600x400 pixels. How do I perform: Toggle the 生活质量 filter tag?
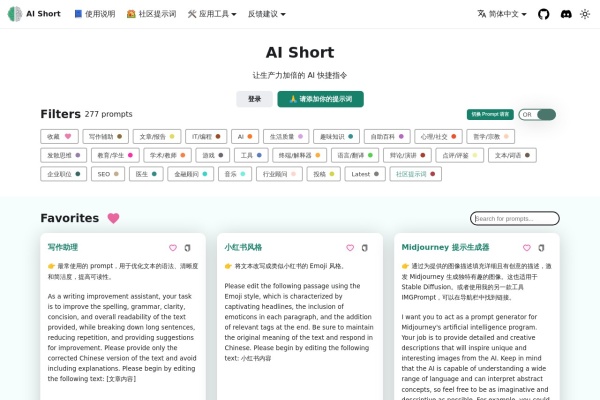click(286, 137)
